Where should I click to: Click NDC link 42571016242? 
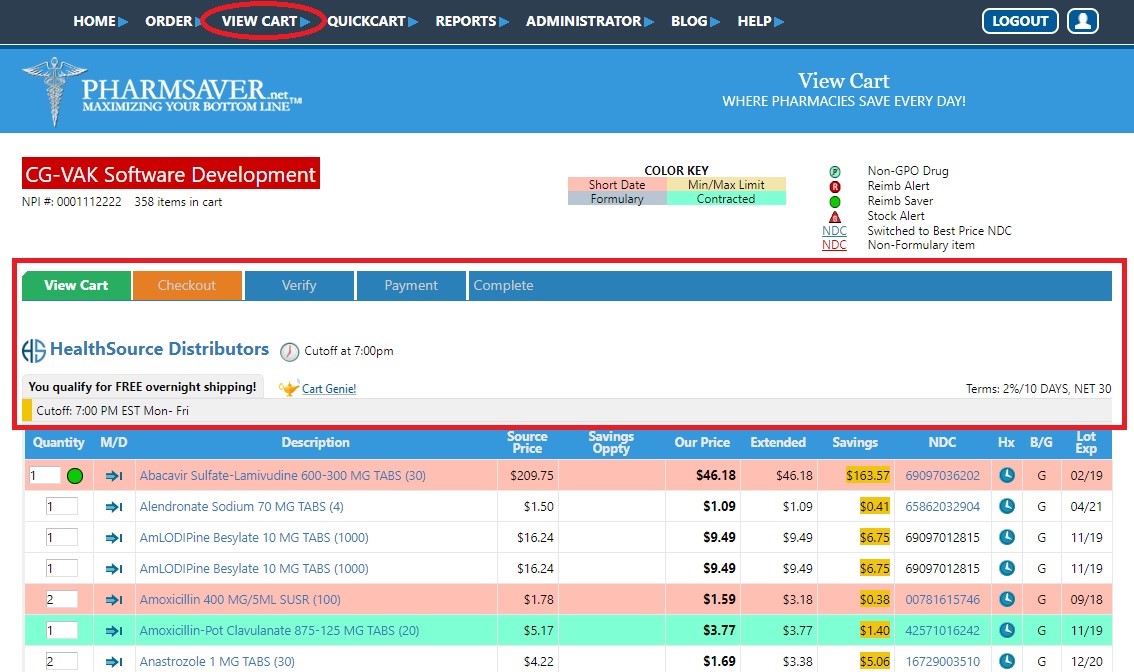[942, 631]
